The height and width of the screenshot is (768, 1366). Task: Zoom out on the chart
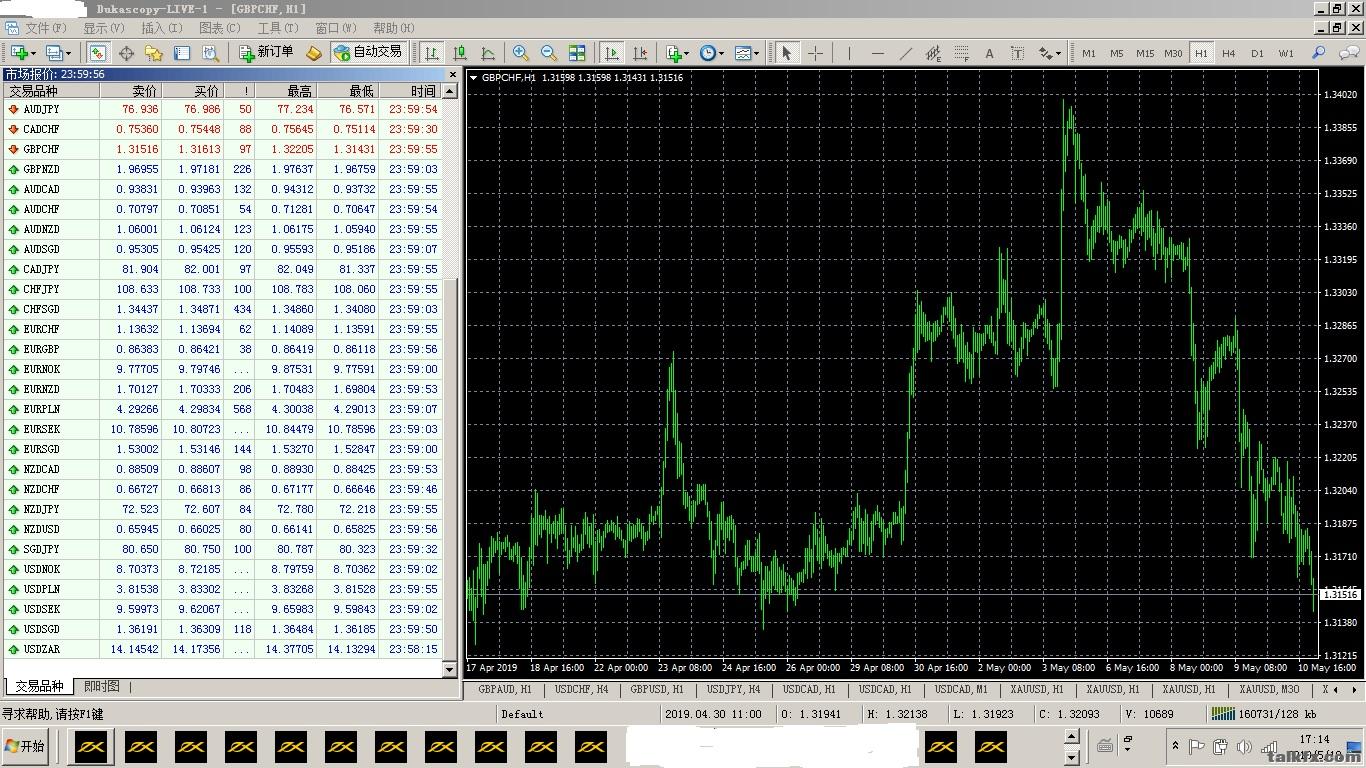(549, 53)
